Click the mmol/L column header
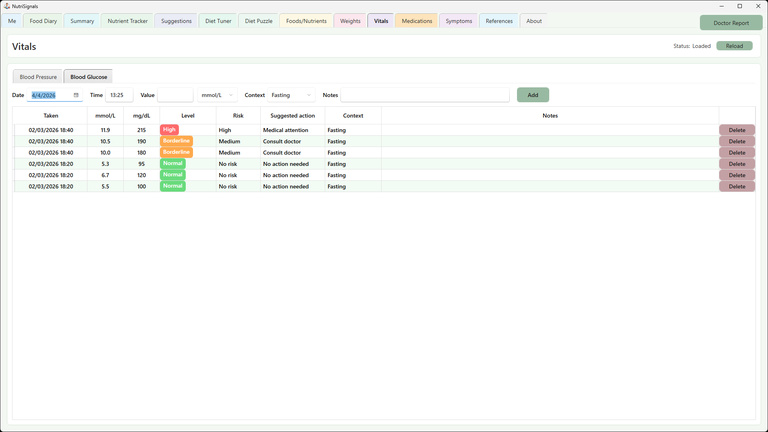The height and width of the screenshot is (432, 768). point(105,116)
